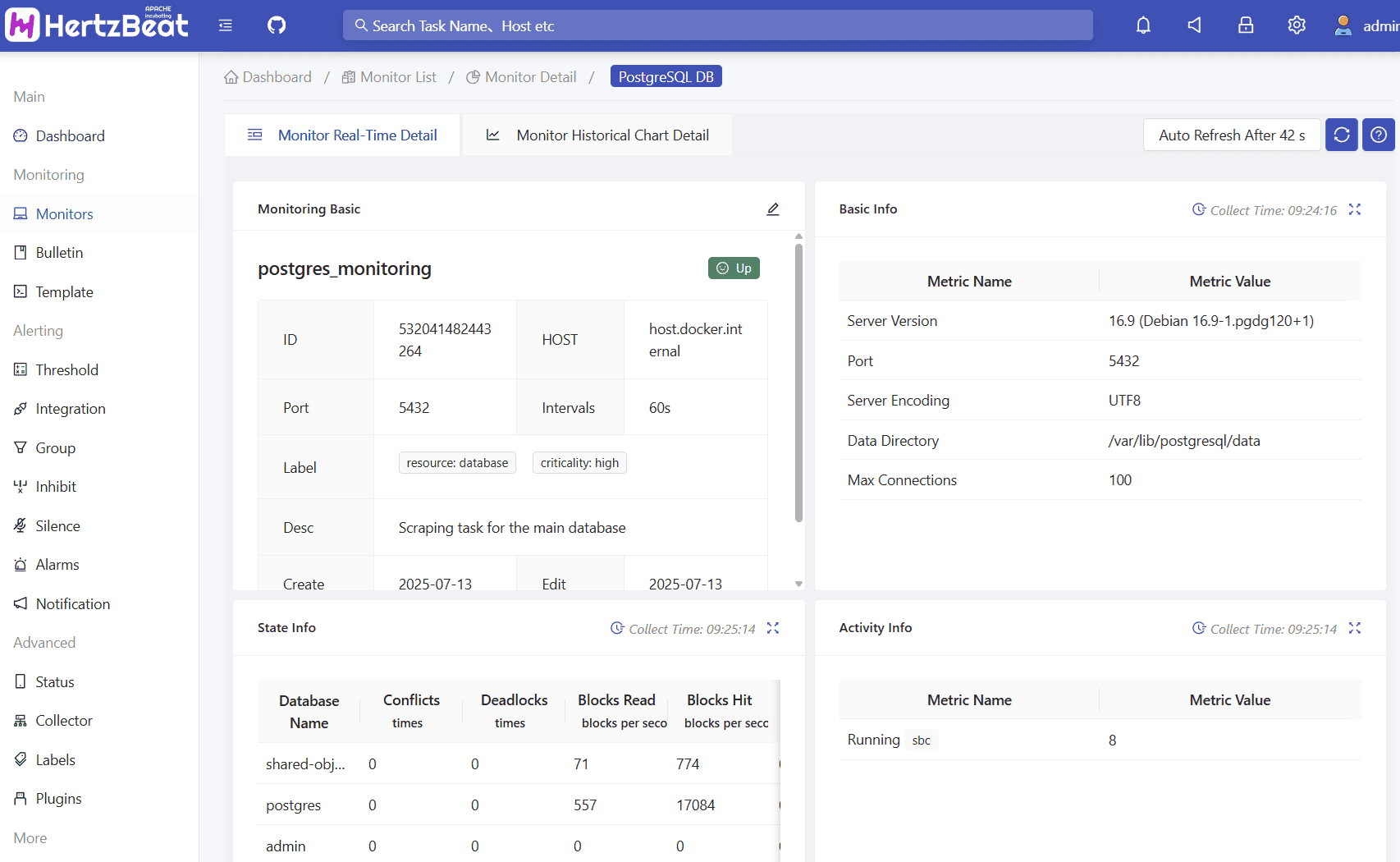Image resolution: width=1400 pixels, height=862 pixels.
Task: Open Group in the sidebar
Action: [x=99, y=448]
